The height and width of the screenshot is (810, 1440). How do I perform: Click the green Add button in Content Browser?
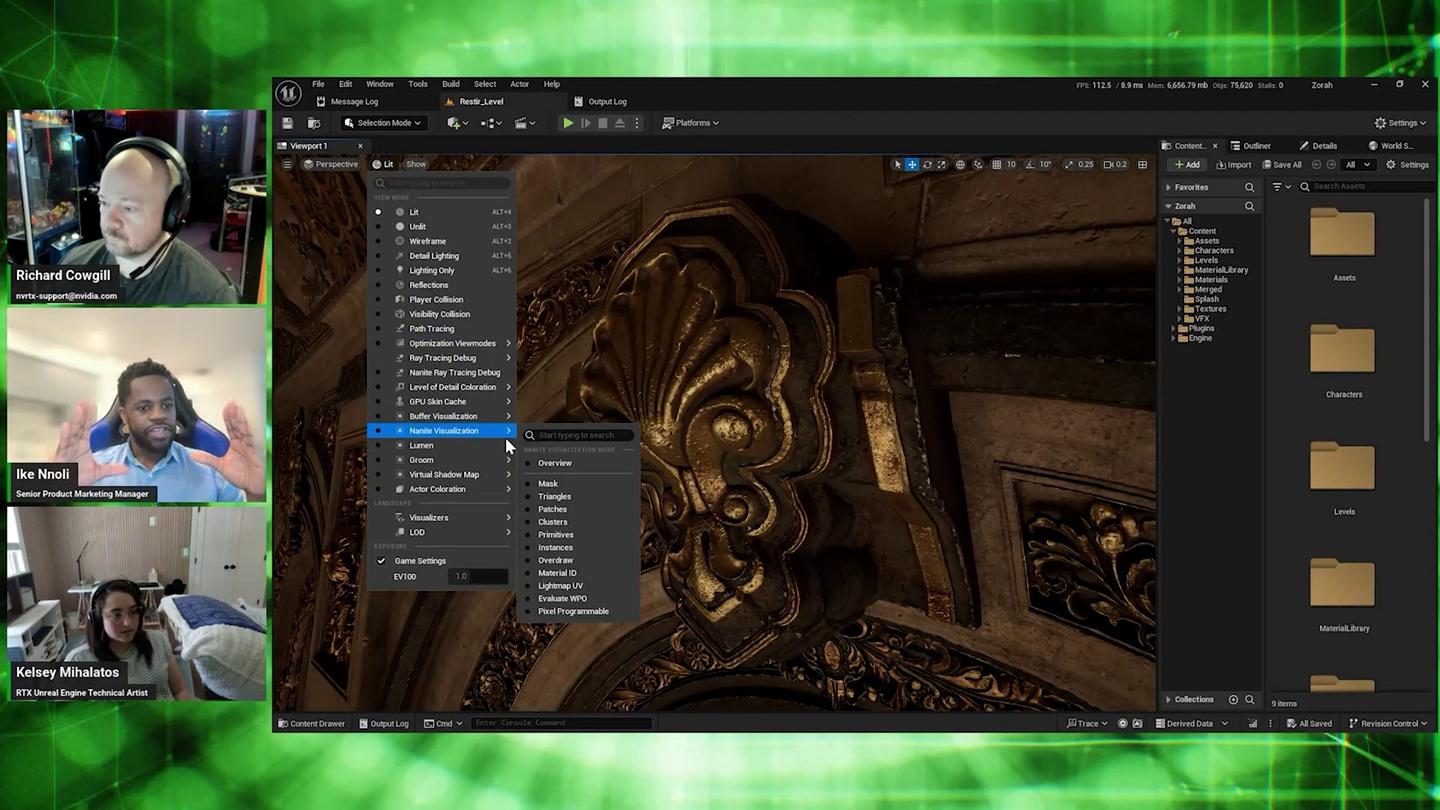coord(1187,165)
